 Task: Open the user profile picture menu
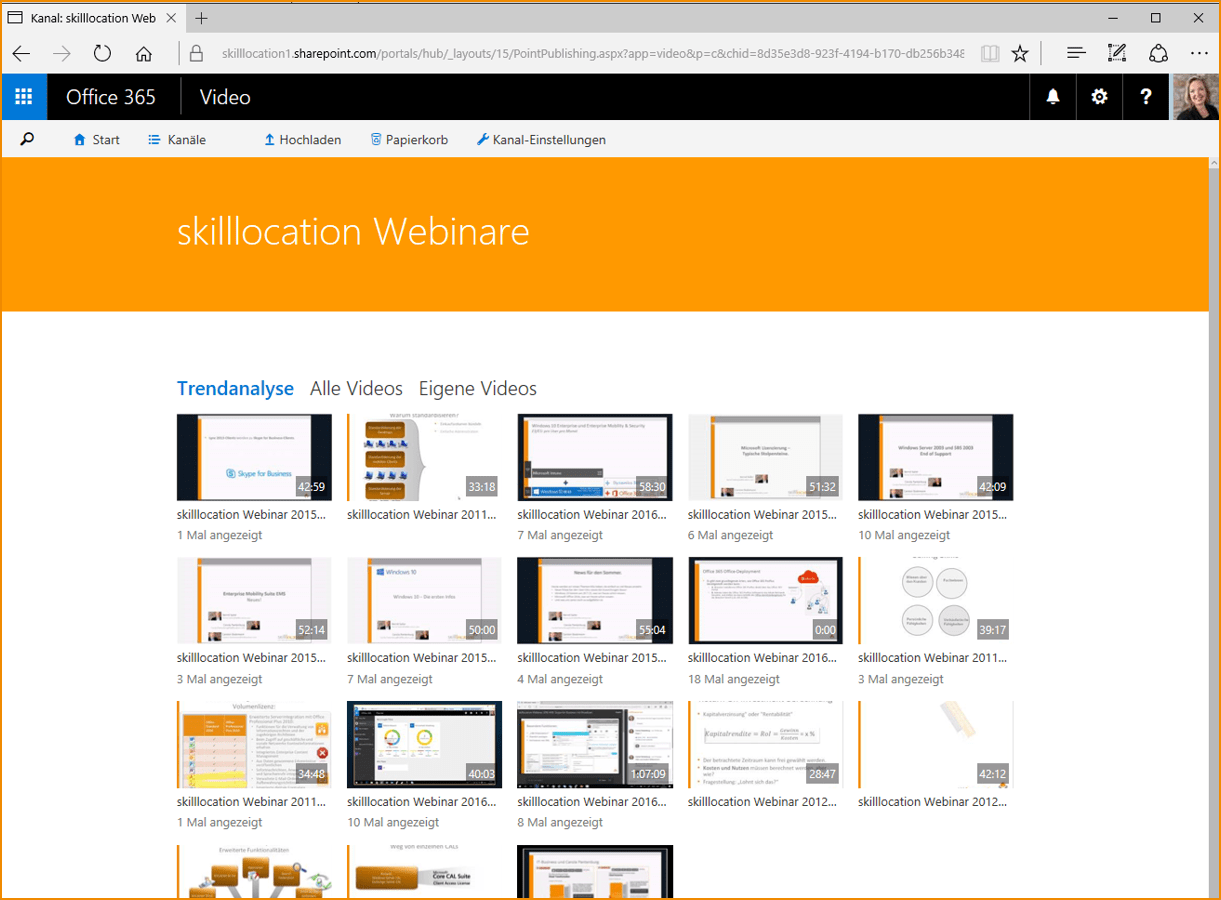(1195, 97)
